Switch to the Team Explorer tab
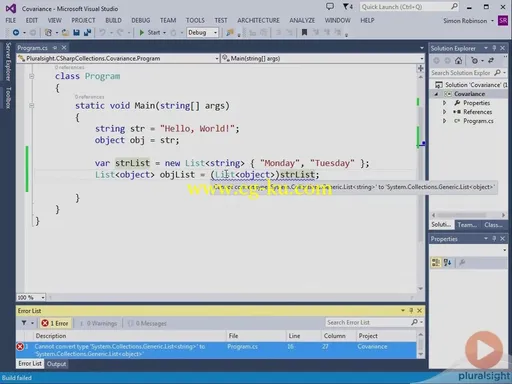 coord(467,225)
